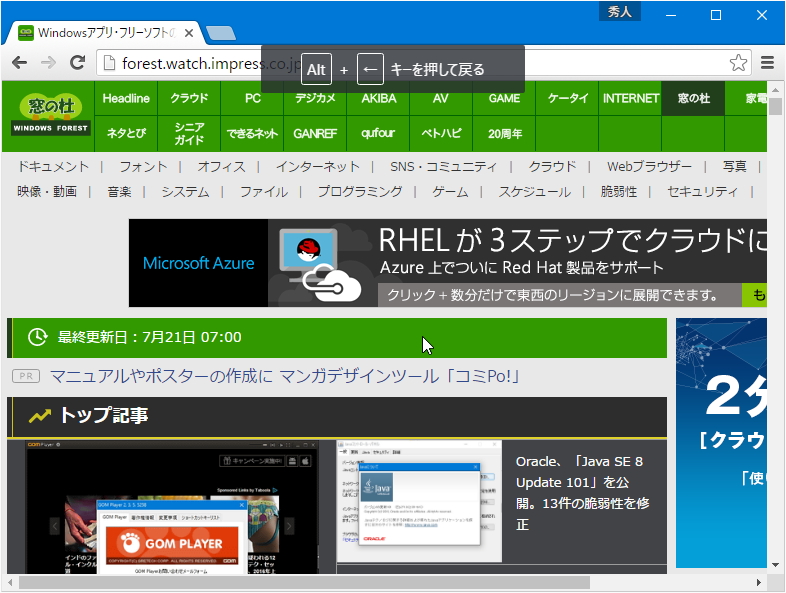Viewport: 786px width, 593px height.
Task: Open the ケータイ navigation tab
Action: [567, 98]
